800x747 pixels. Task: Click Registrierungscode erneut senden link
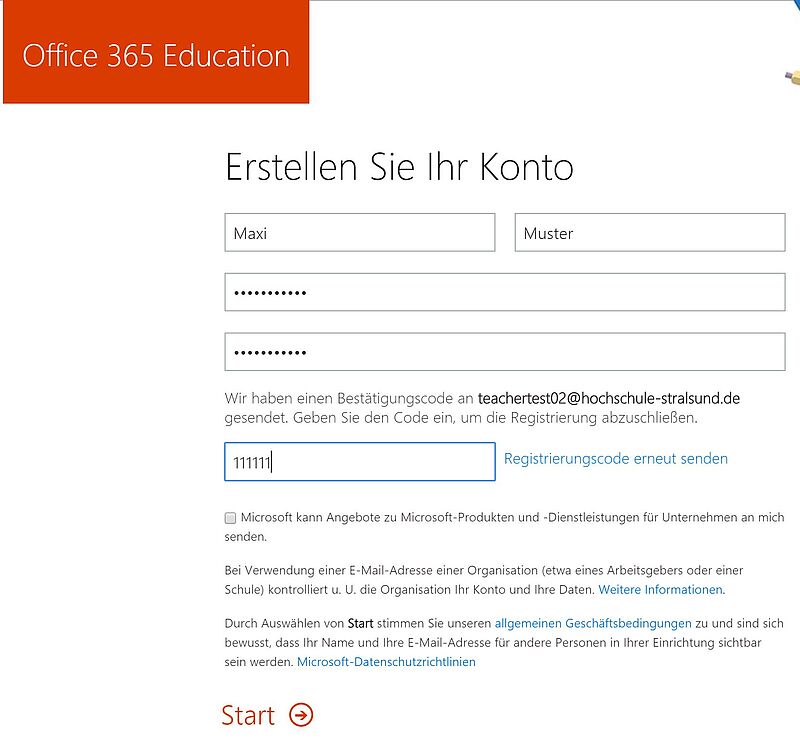click(615, 459)
